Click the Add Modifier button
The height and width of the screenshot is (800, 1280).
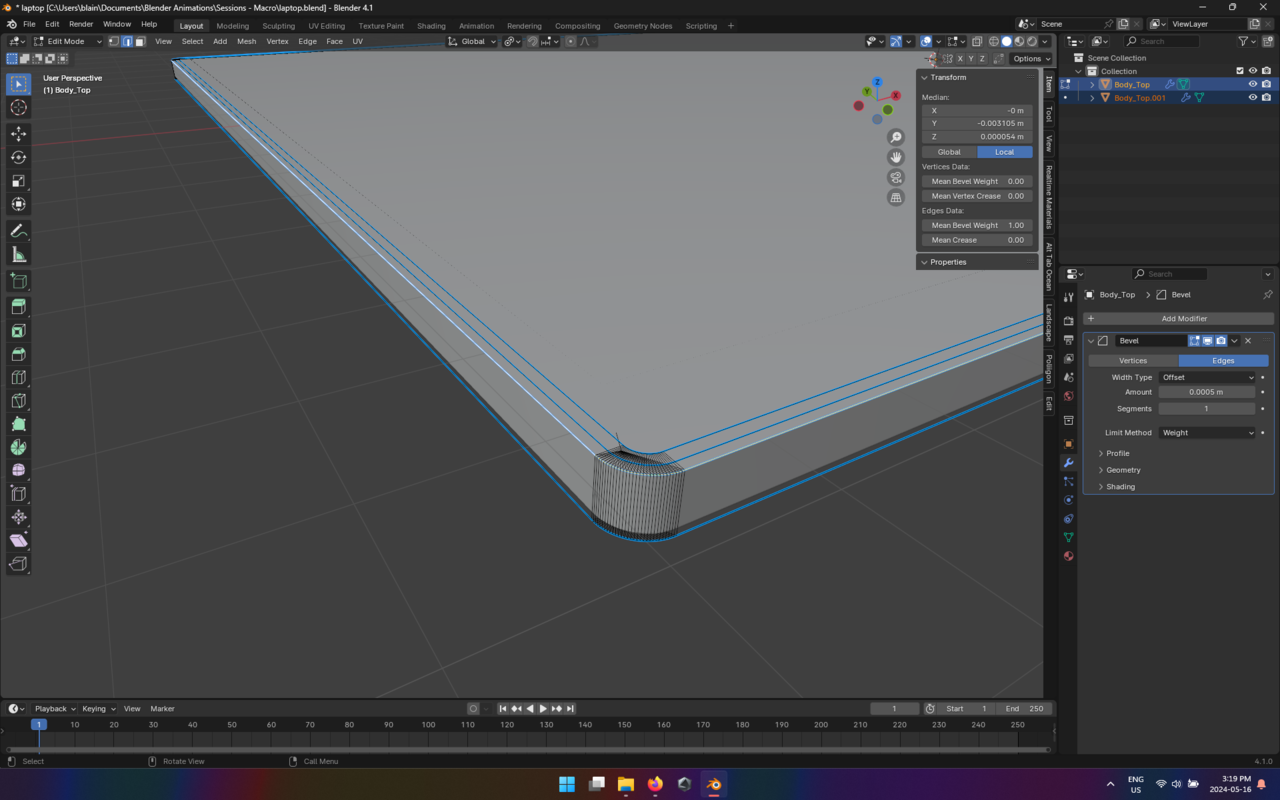pos(1178,318)
